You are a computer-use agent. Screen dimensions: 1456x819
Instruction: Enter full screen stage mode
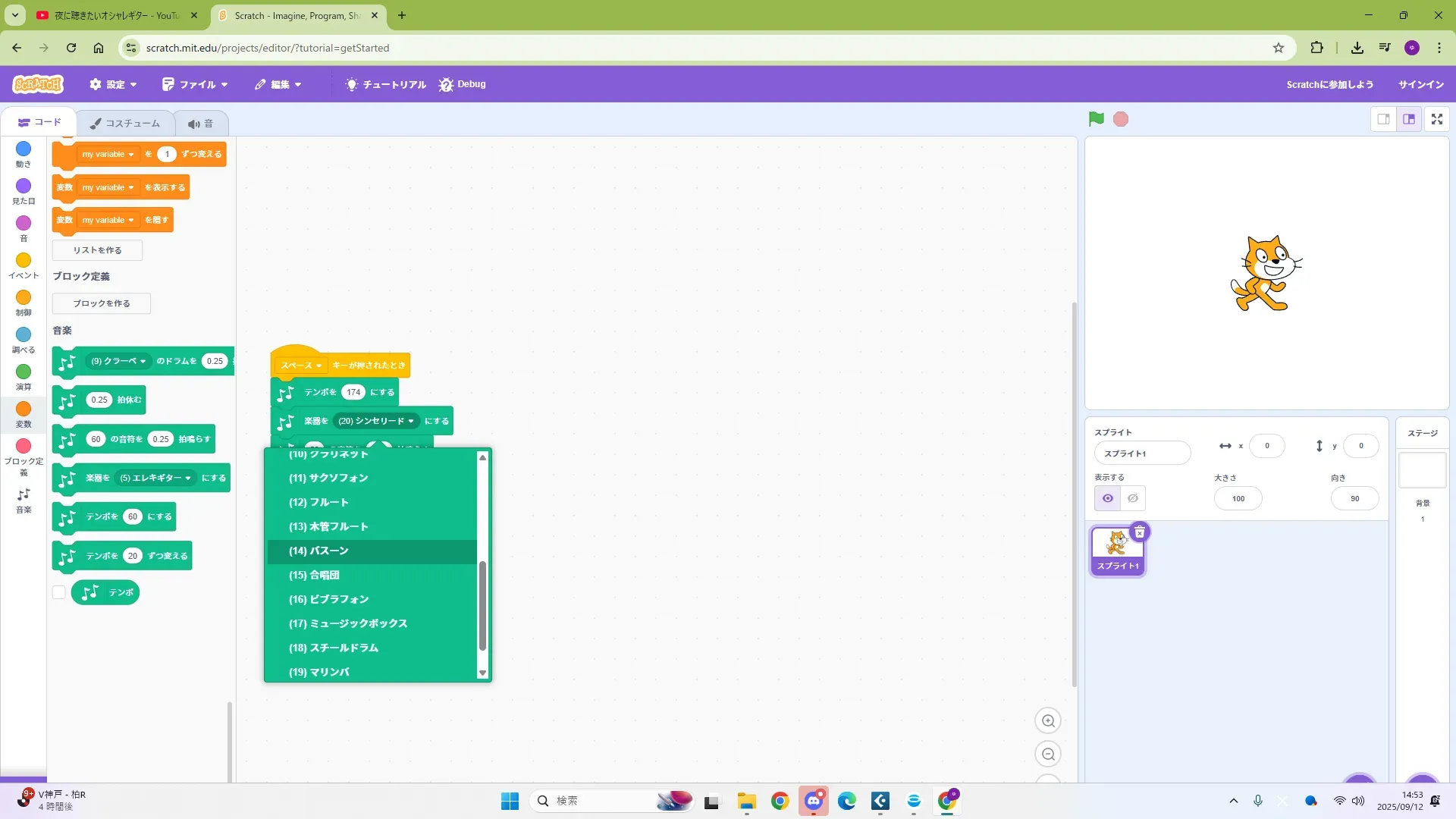[x=1436, y=119]
